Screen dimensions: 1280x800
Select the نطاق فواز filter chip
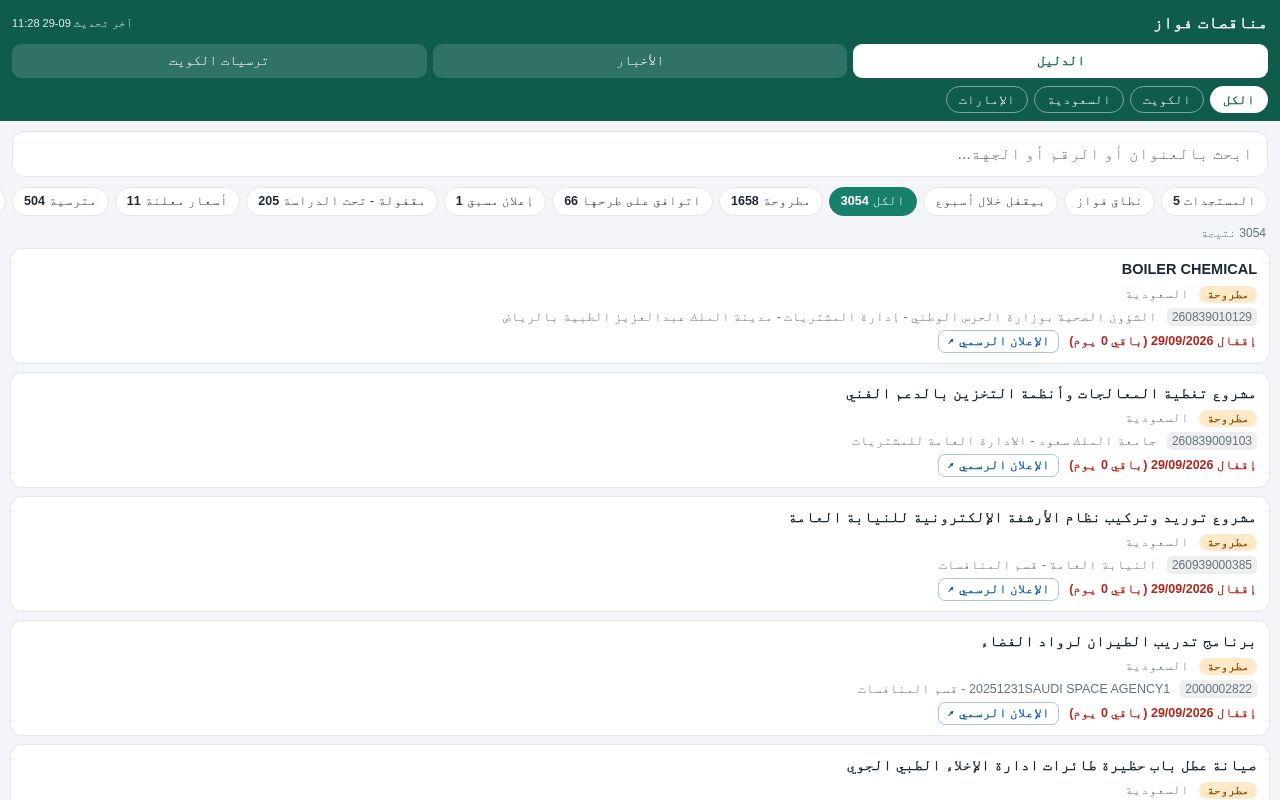1109,201
